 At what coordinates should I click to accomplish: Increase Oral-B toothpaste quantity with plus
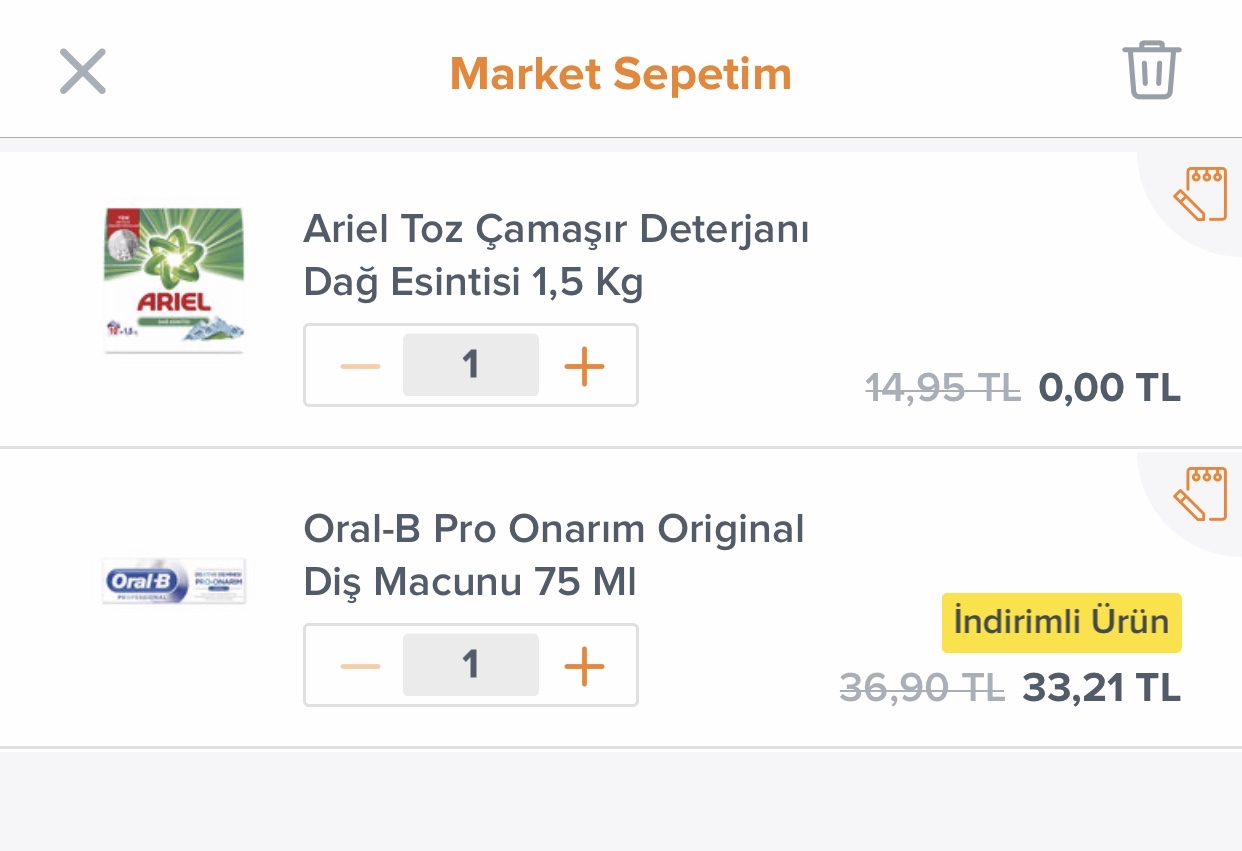click(x=585, y=666)
